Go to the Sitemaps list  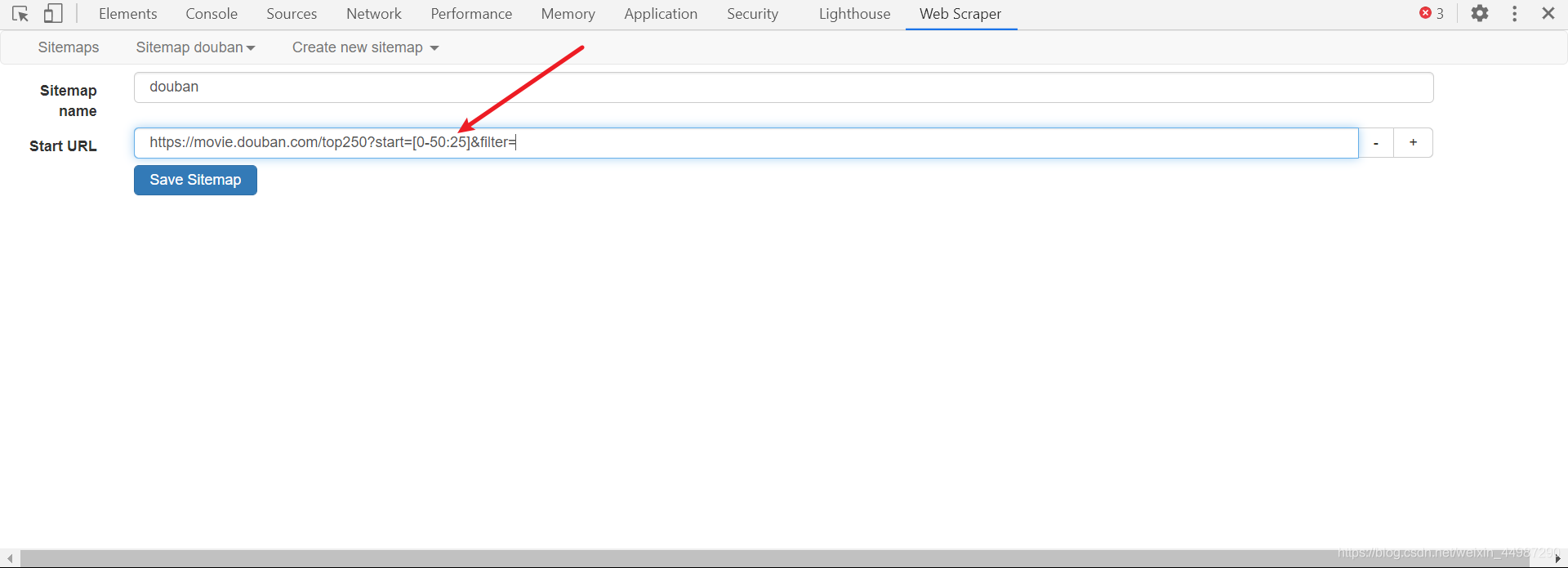[x=69, y=47]
